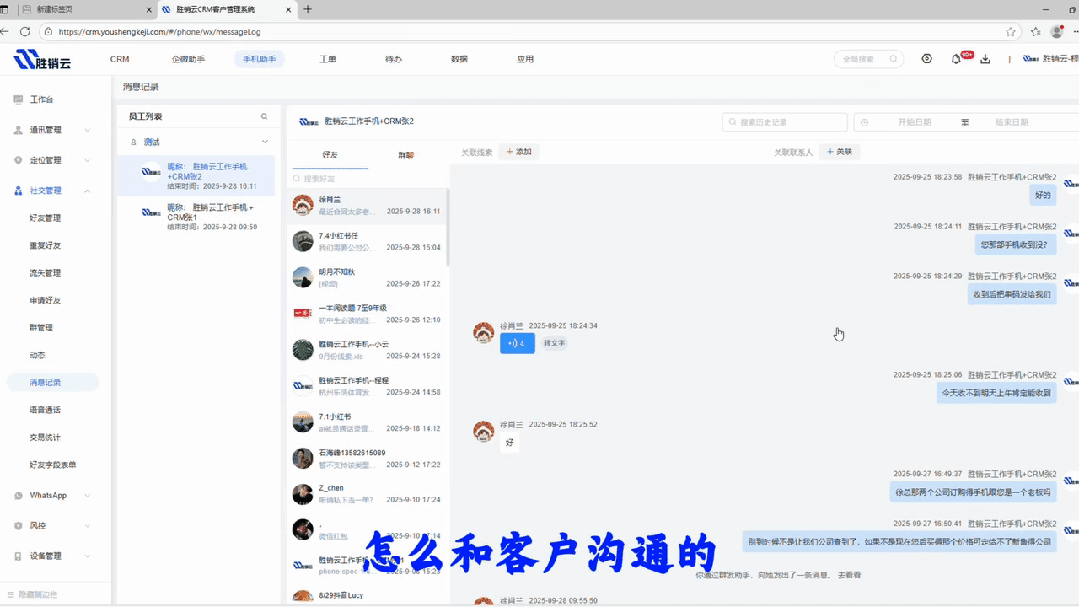Open the 企微助手 top menu
Image resolution: width=1079 pixels, height=607 pixels.
click(x=188, y=59)
